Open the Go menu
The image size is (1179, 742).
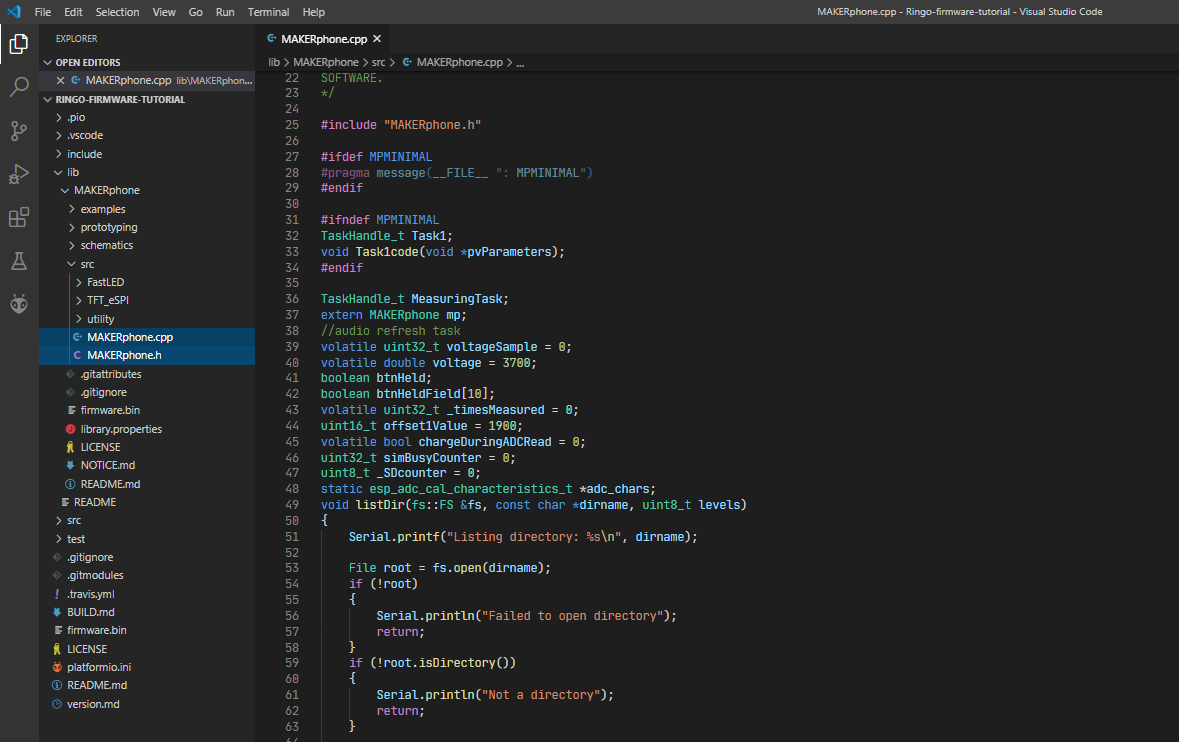[195, 12]
